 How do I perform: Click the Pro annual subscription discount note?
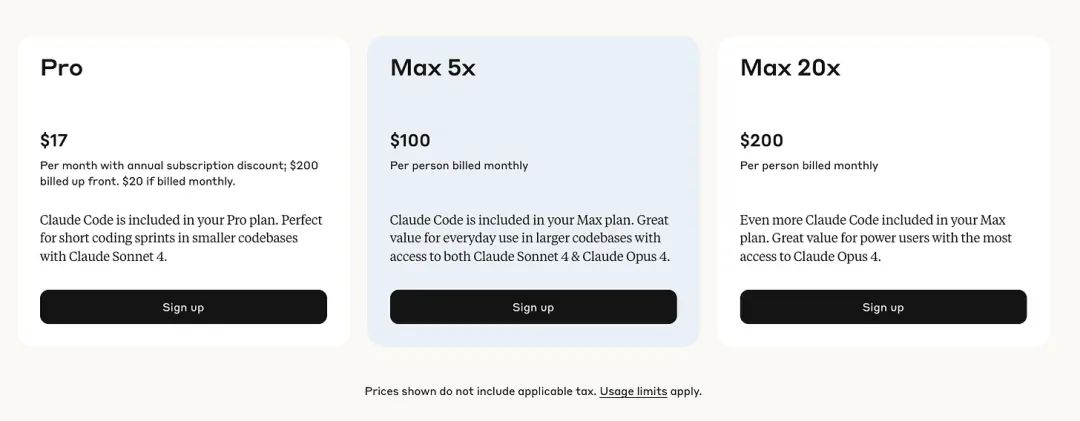(179, 174)
